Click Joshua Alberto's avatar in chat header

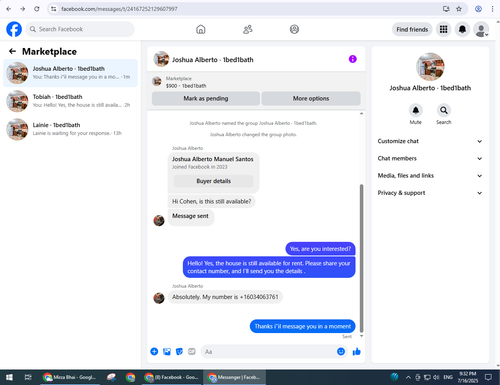pos(161,59)
